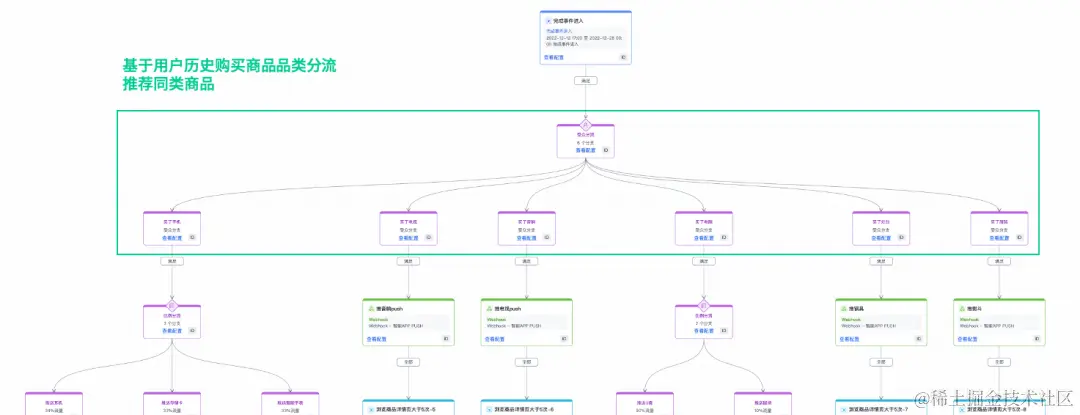Select the 买了电视 audience branch title
This screenshot has width=1080, height=415.
(408, 222)
